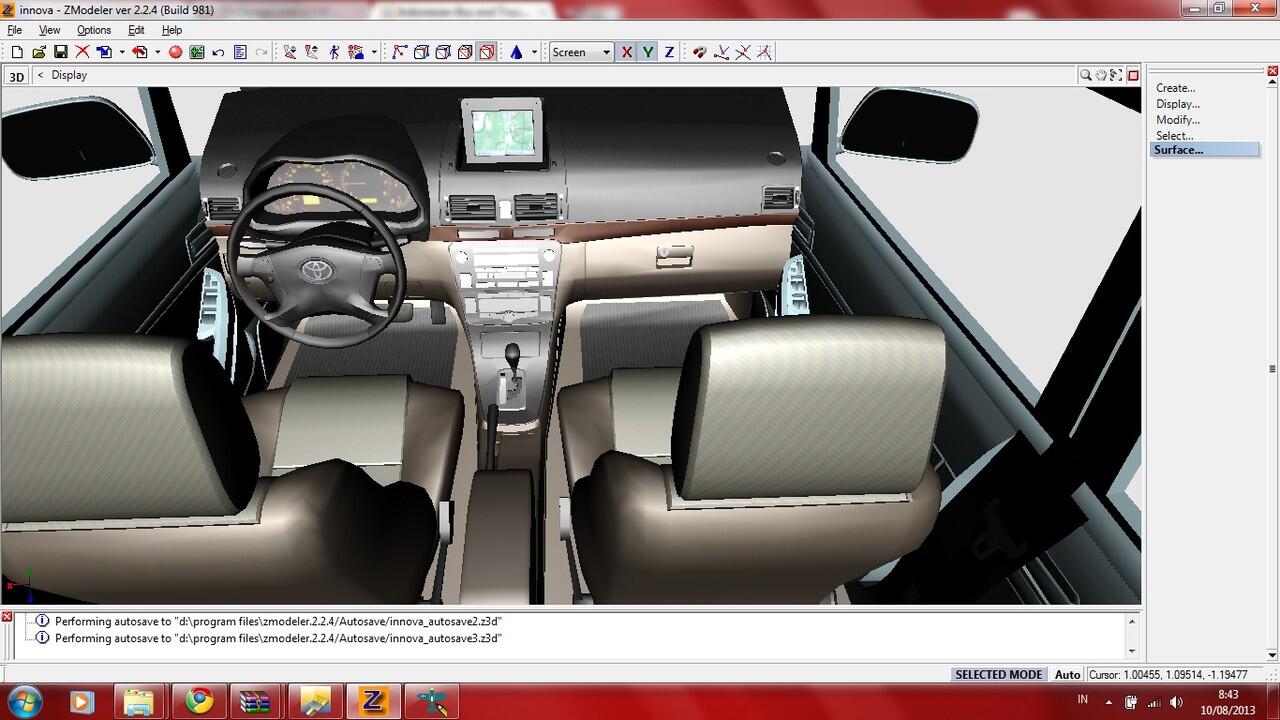
Task: Open the Material Editor sphere icon
Action: [x=176, y=51]
